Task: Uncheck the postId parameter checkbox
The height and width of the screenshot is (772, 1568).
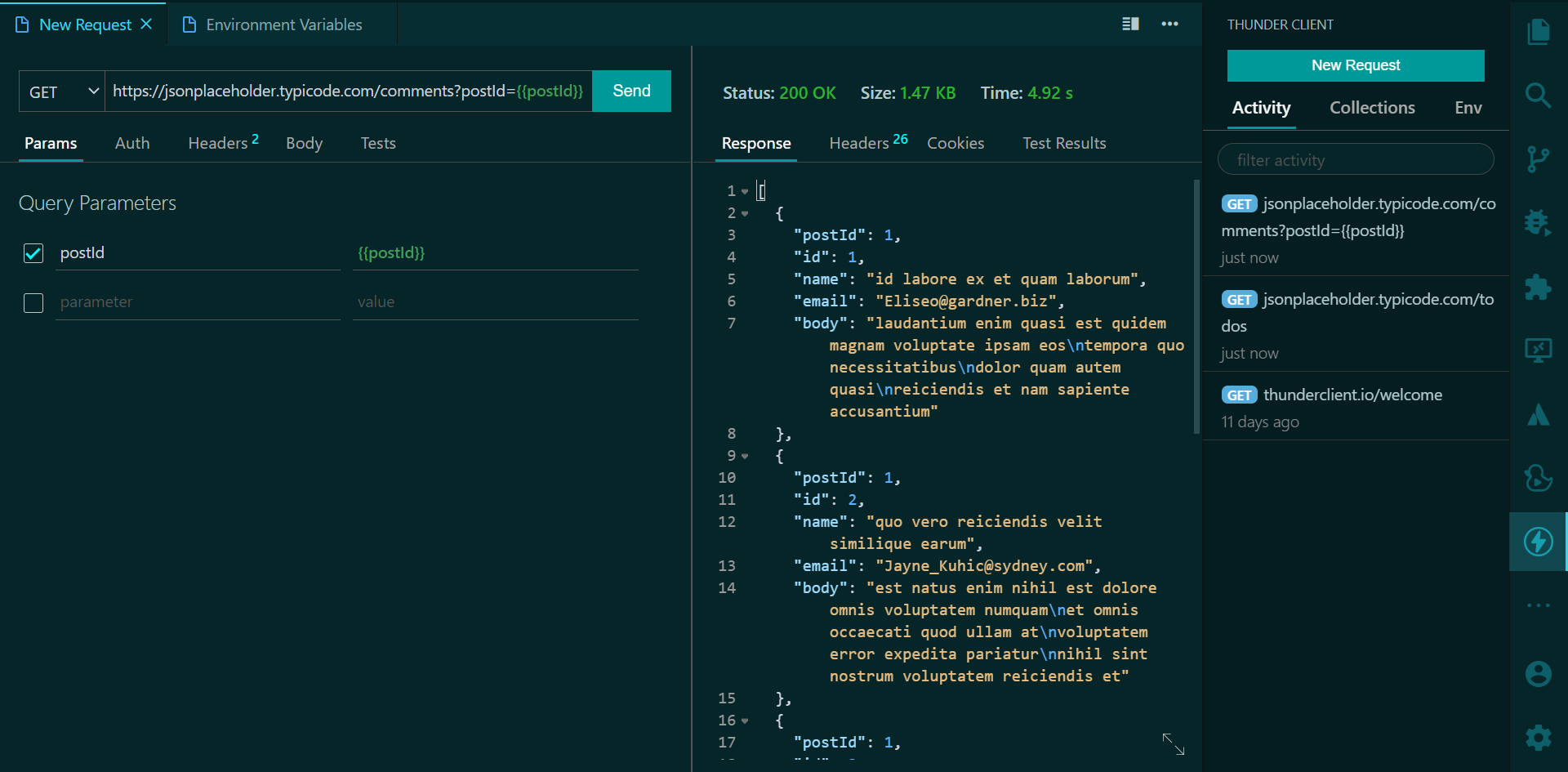Action: [x=33, y=253]
